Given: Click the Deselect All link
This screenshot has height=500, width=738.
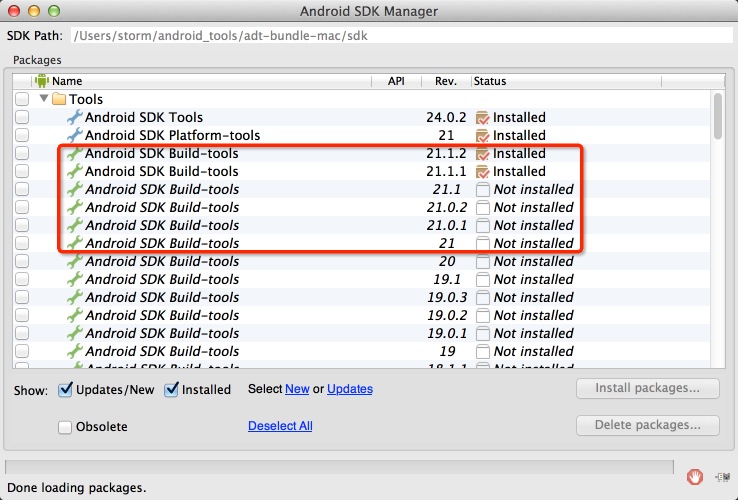Looking at the screenshot, I should [280, 426].
